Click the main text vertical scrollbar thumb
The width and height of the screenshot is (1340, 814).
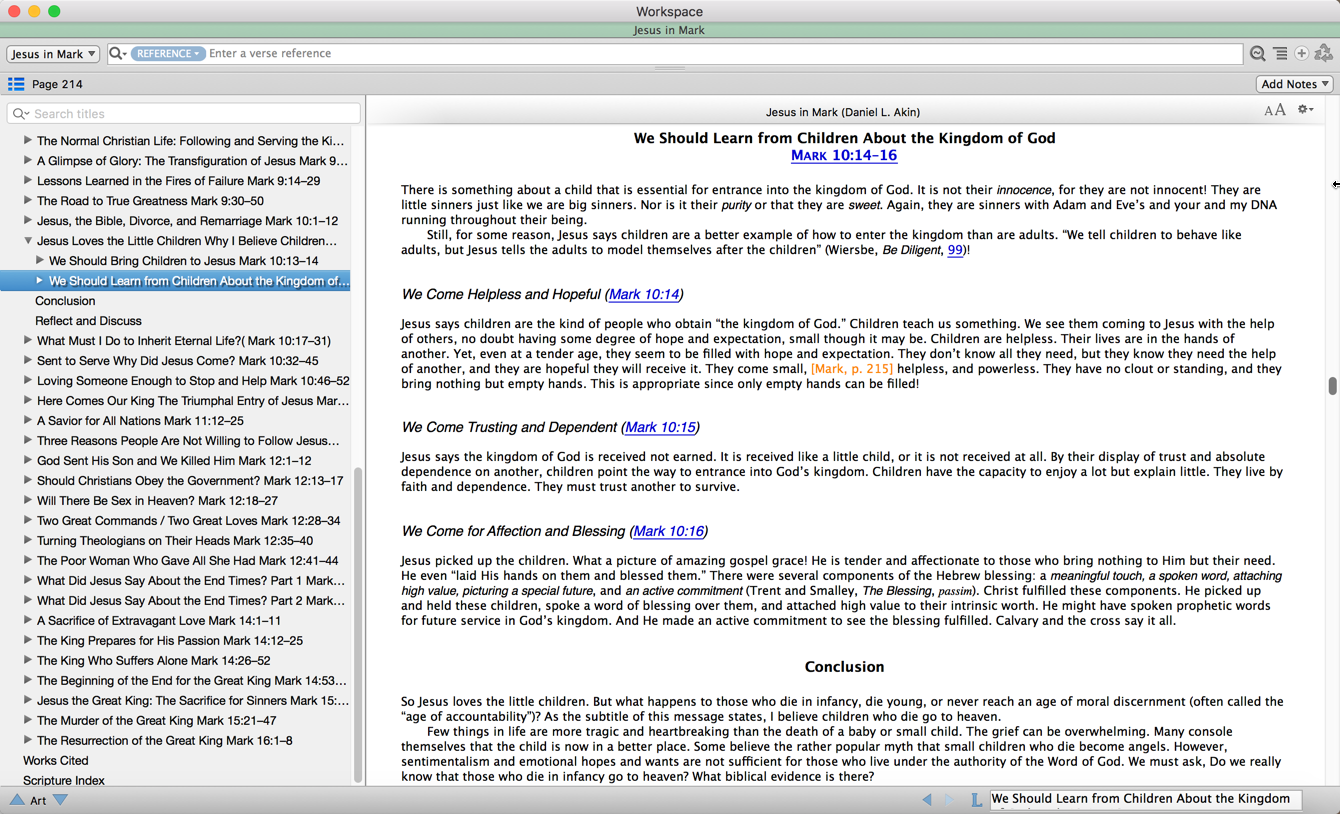(x=1332, y=386)
